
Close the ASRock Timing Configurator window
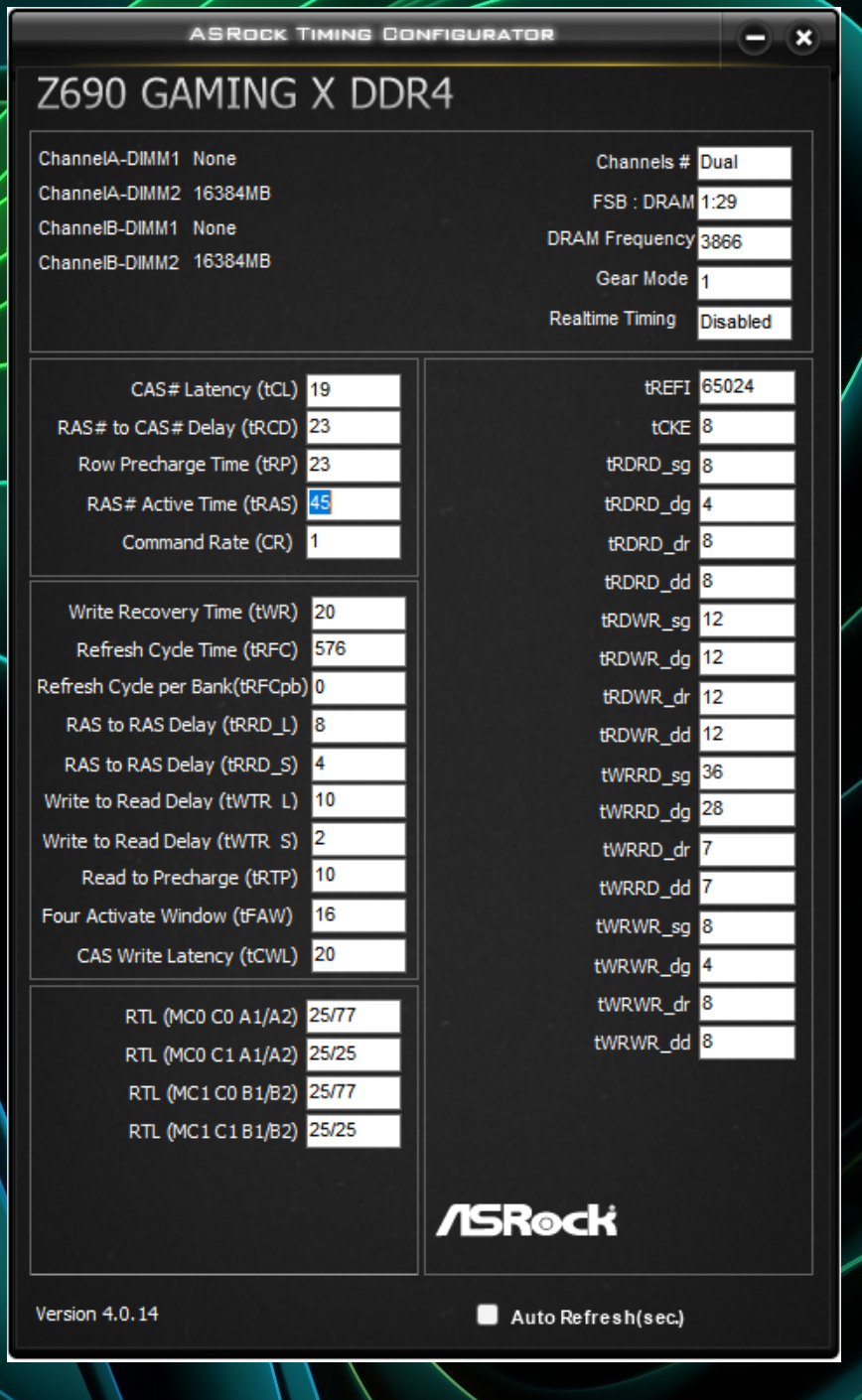(x=803, y=39)
